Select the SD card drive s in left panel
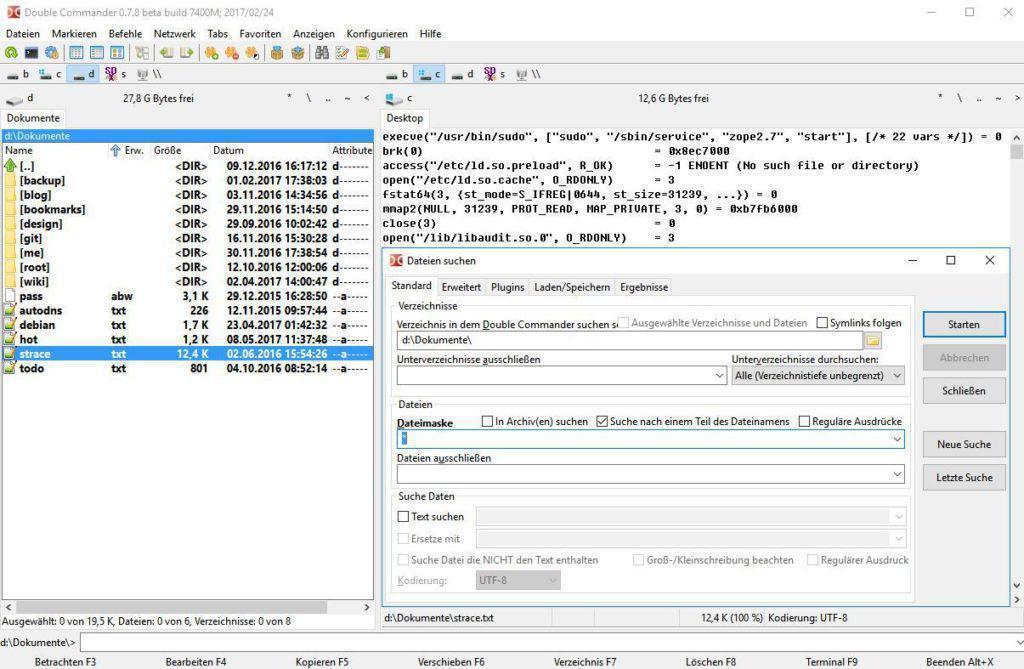The height and width of the screenshot is (669, 1024). point(115,74)
